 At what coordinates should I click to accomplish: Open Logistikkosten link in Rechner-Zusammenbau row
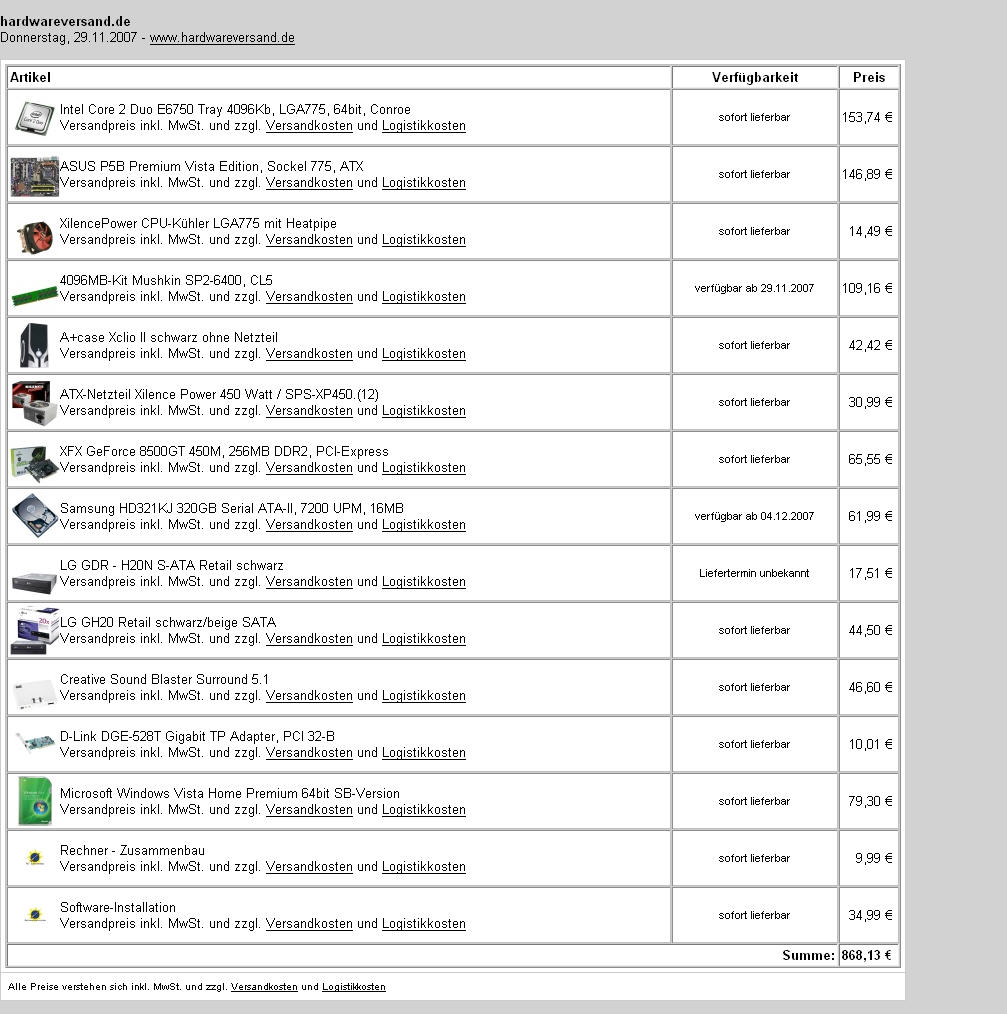coord(424,867)
